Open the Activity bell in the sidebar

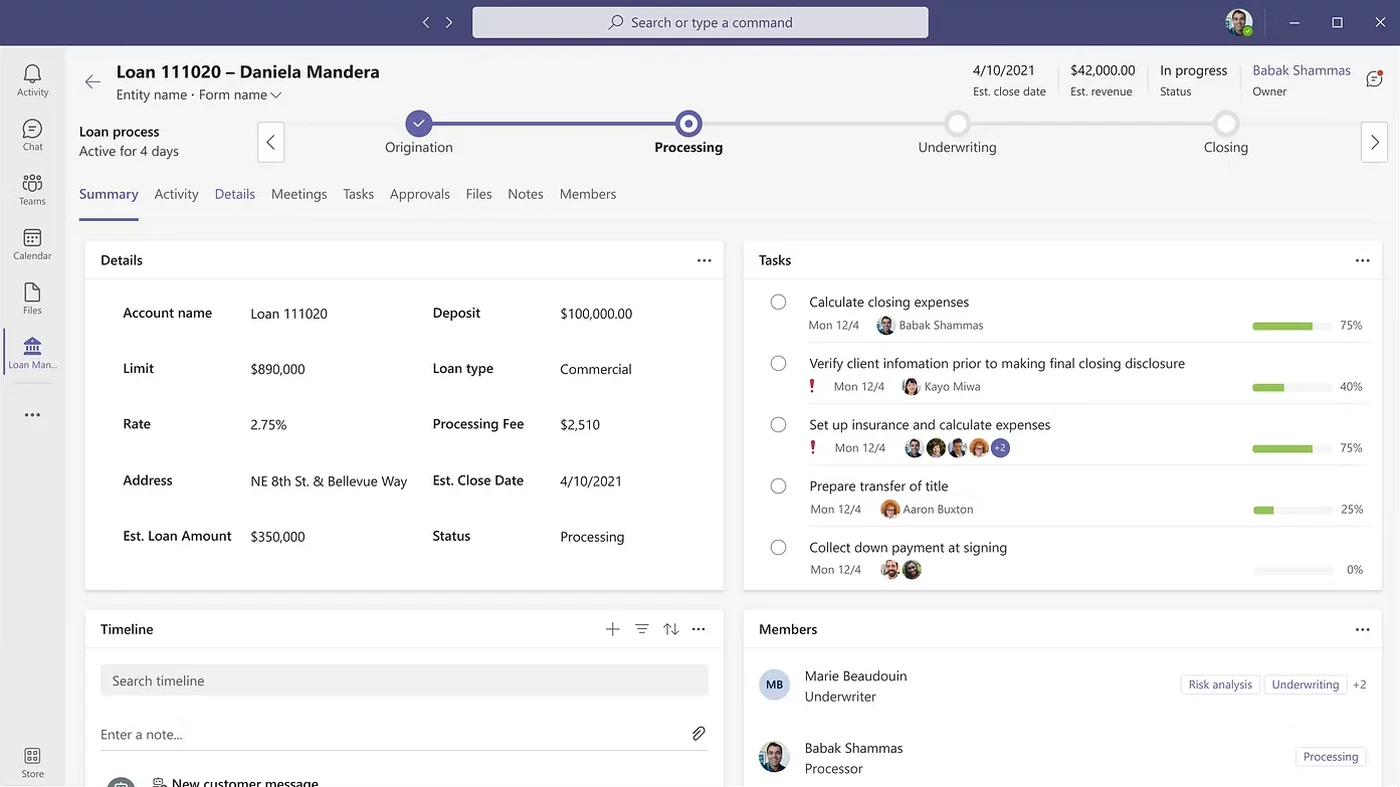[x=32, y=80]
